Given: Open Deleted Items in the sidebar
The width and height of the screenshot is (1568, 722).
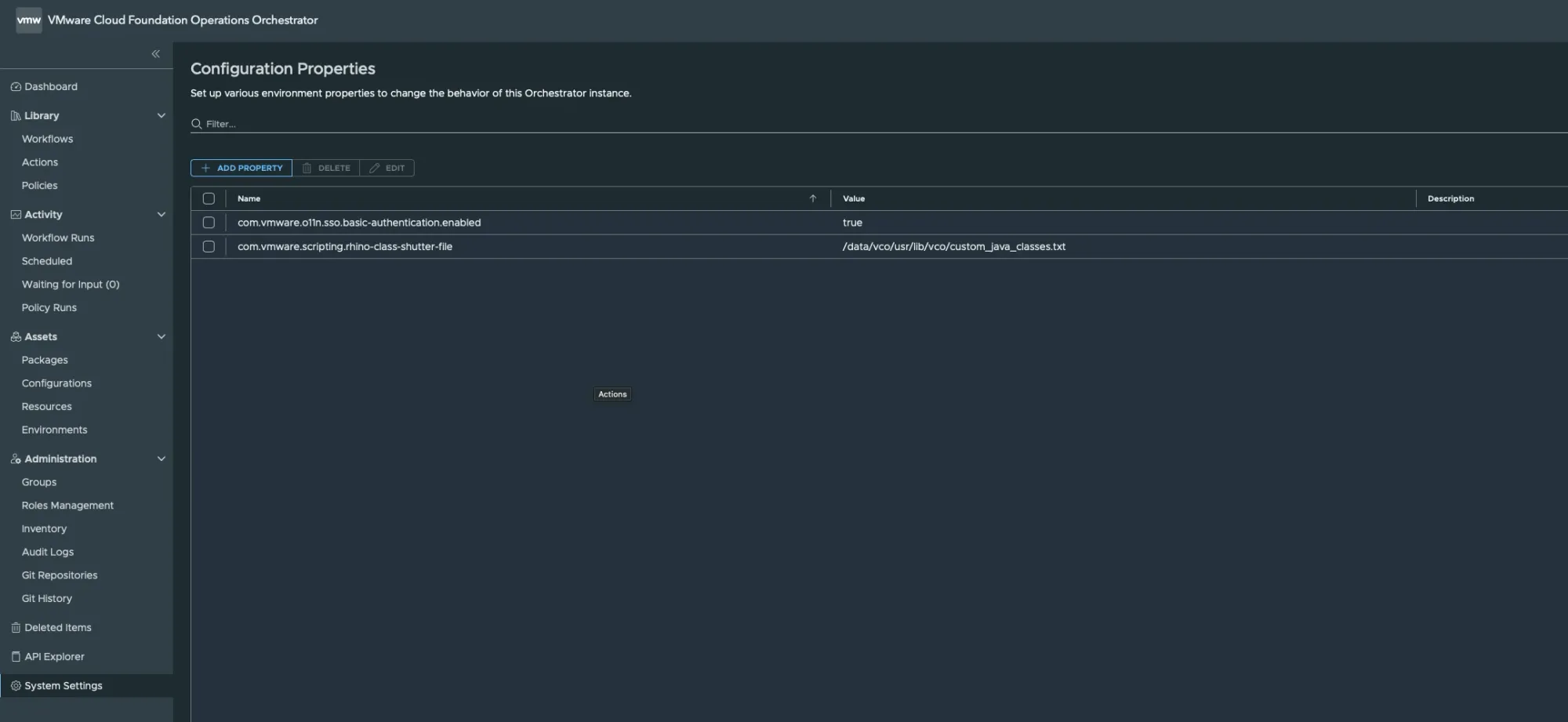Looking at the screenshot, I should (58, 628).
